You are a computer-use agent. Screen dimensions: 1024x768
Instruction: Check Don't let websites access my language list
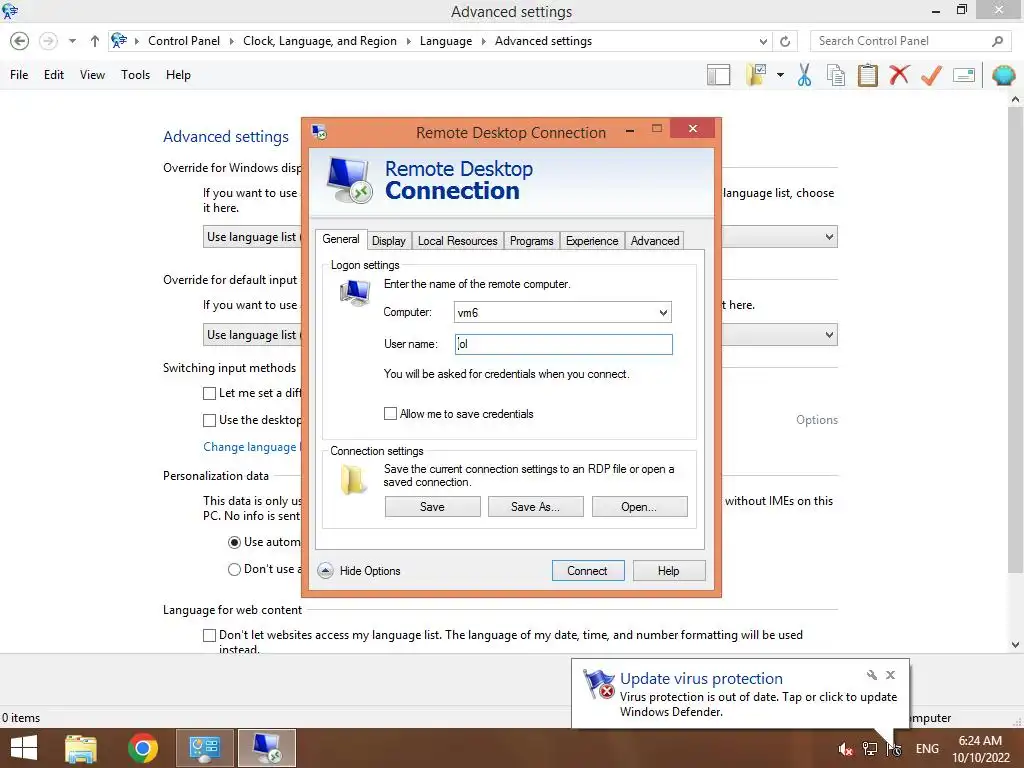click(x=209, y=635)
